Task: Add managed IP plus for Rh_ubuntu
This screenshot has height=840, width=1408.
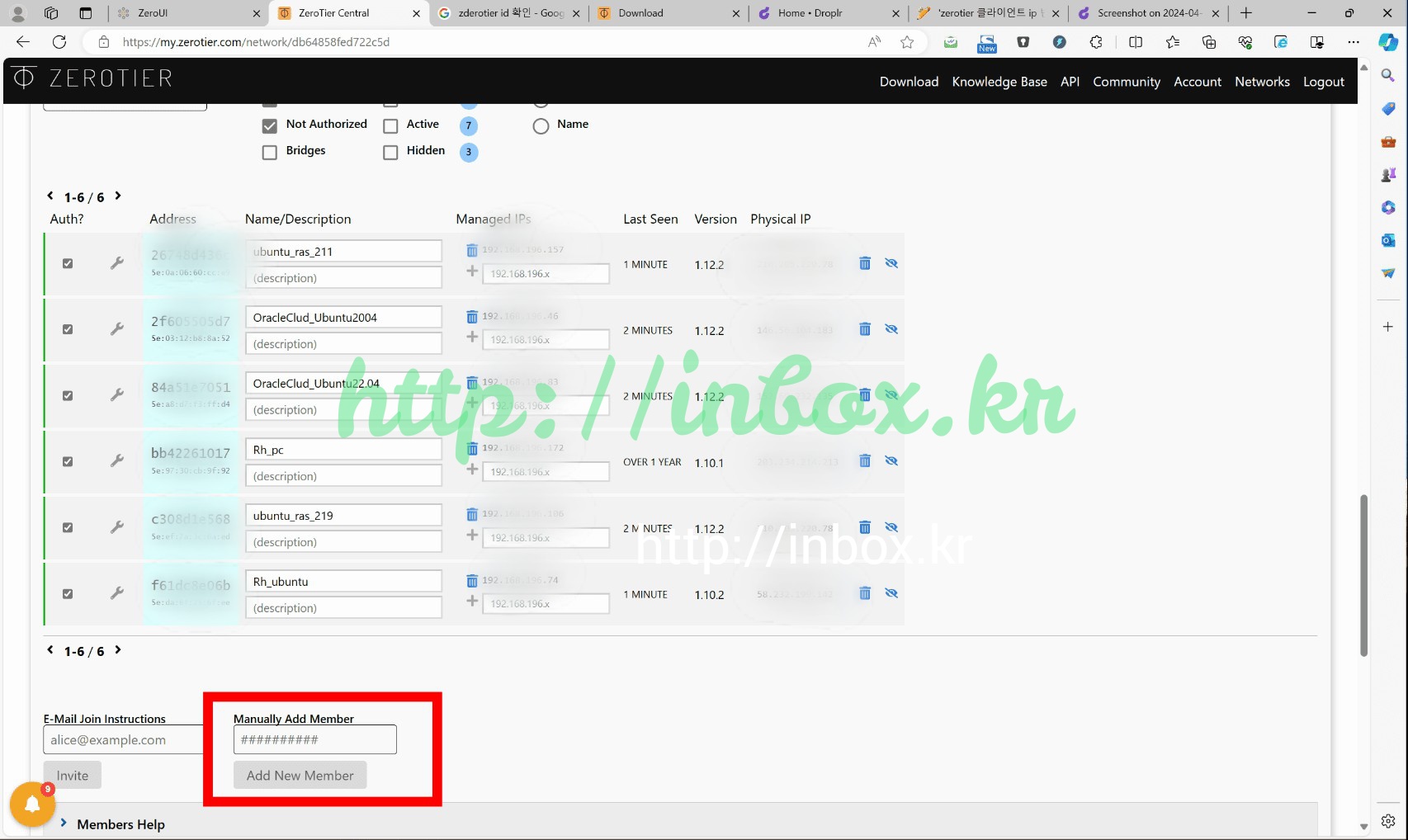Action: (472, 602)
